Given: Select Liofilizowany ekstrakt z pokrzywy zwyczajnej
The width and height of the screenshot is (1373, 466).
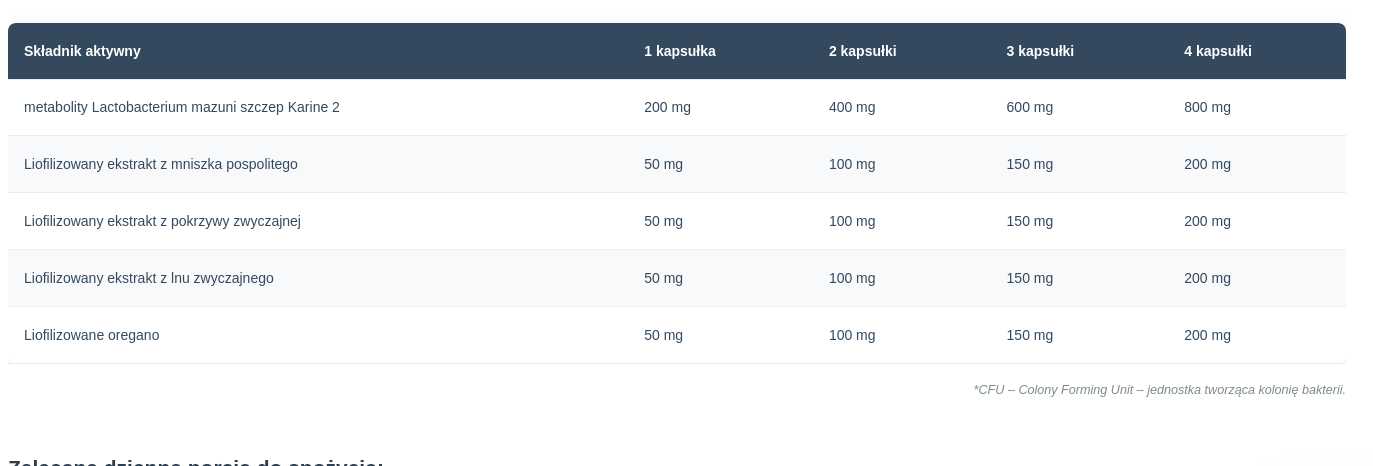Looking at the screenshot, I should click(x=162, y=221).
